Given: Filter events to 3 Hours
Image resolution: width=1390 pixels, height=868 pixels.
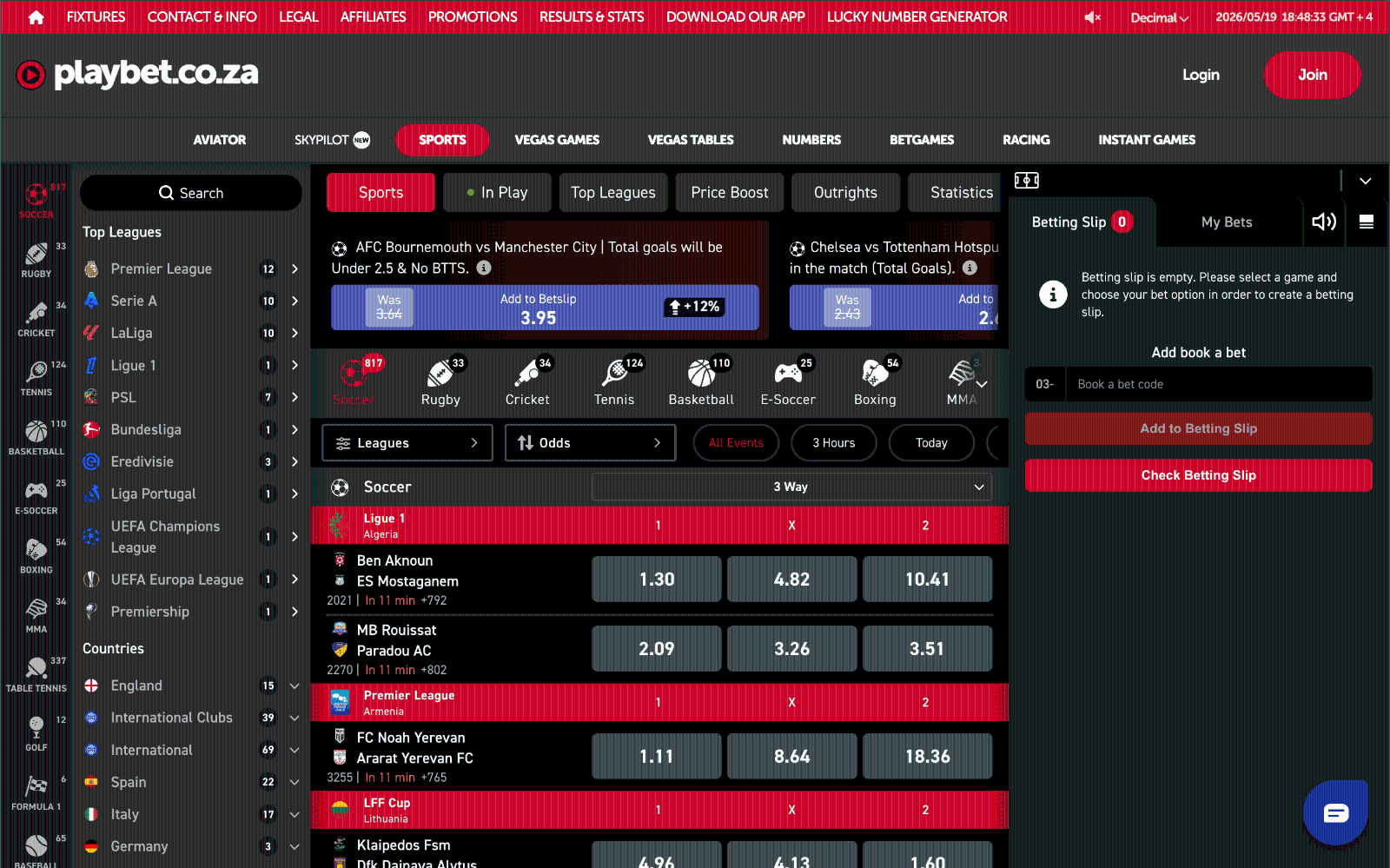Looking at the screenshot, I should click(834, 443).
